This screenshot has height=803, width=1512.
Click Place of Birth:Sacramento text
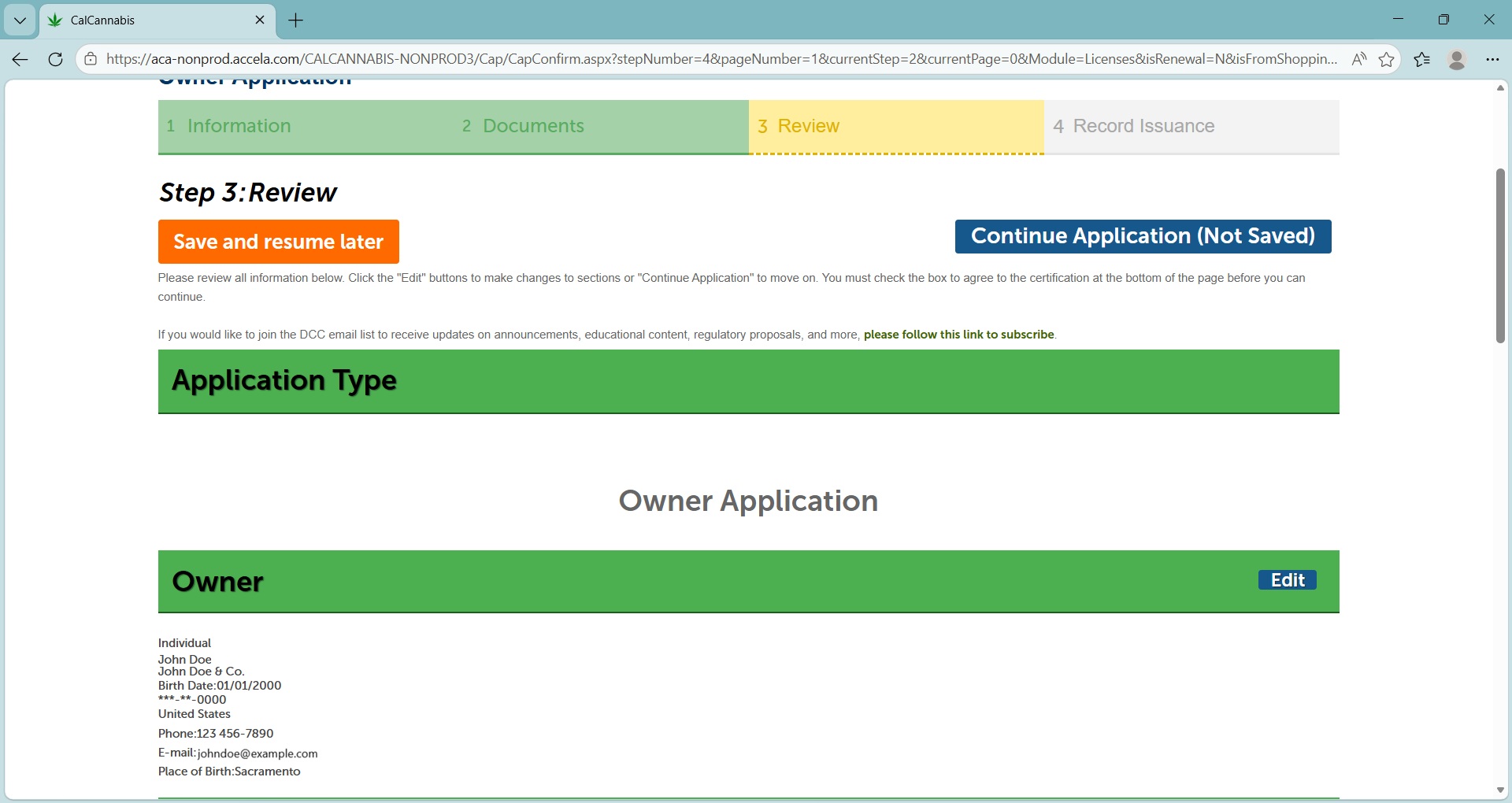tap(229, 772)
